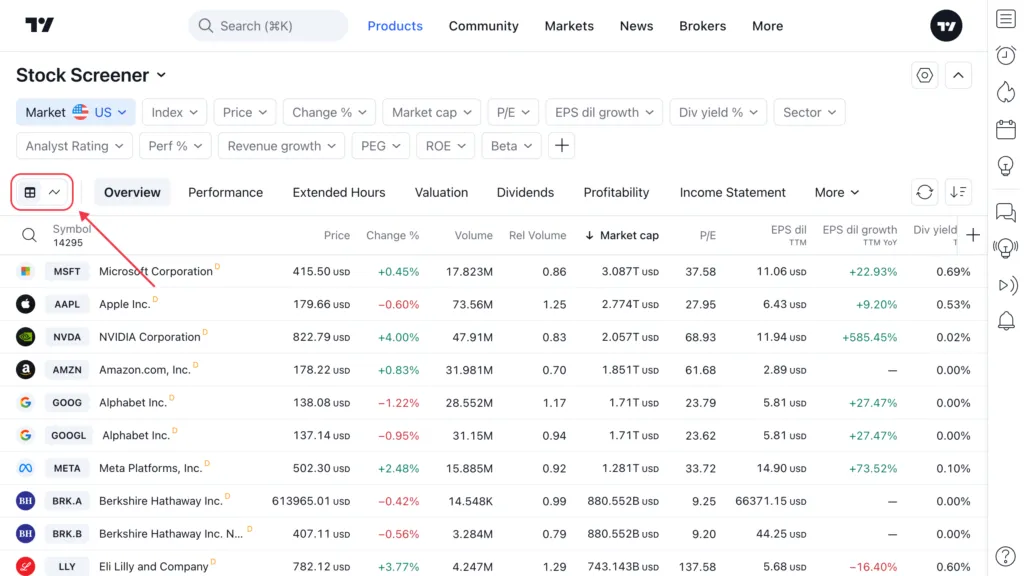Open the user profile avatar menu
1024x576 pixels.
coord(946,25)
